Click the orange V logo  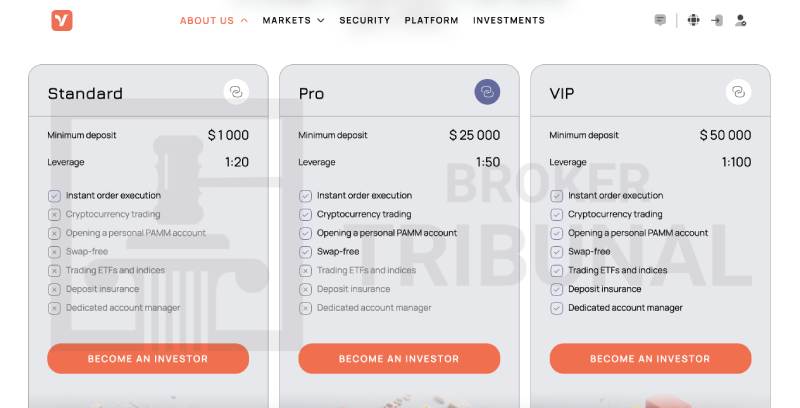(62, 20)
